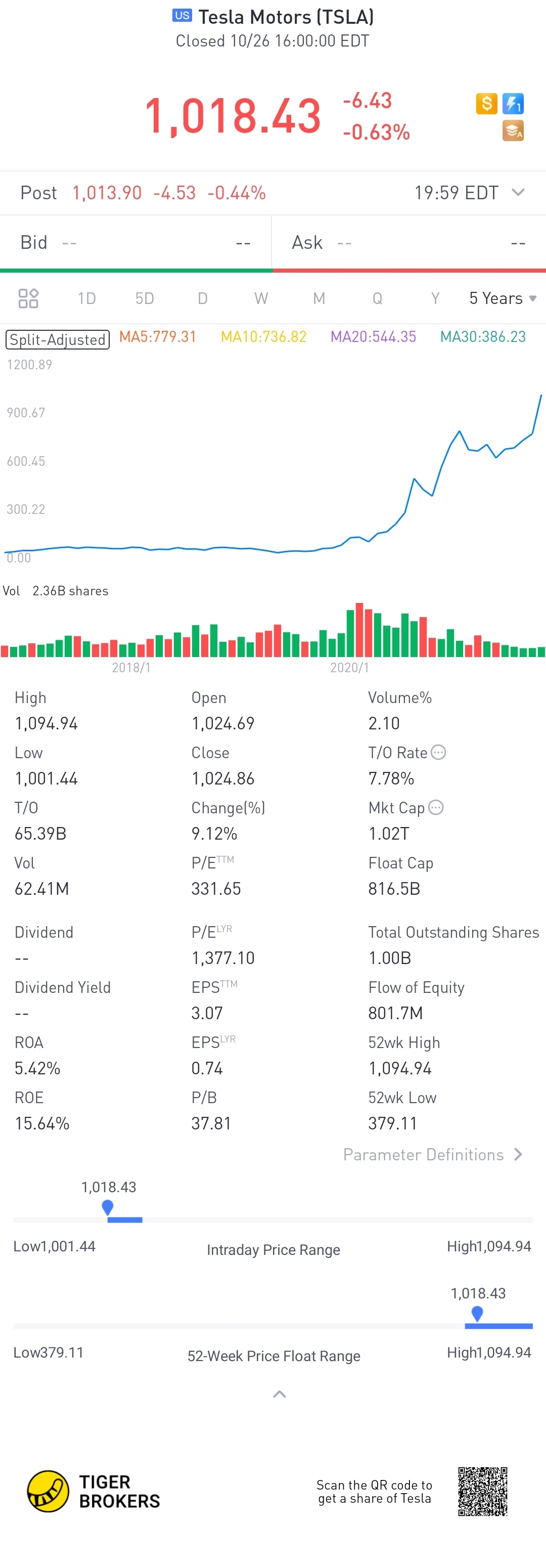This screenshot has width=546, height=1568.
Task: Select the M monthly chart tab
Action: (319, 298)
